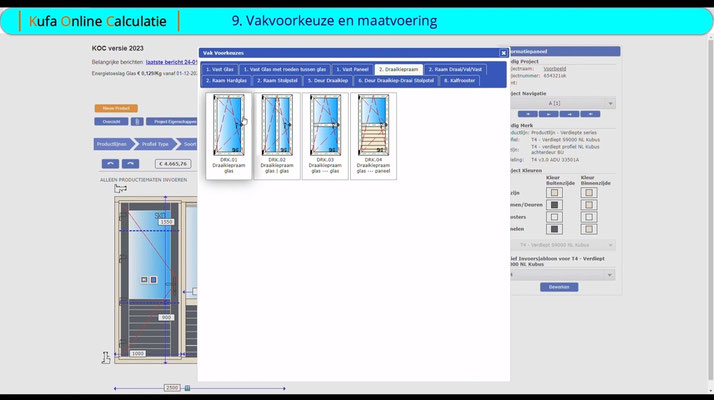Click the orange Nieuw Product button
The image size is (714, 400).
[116, 108]
